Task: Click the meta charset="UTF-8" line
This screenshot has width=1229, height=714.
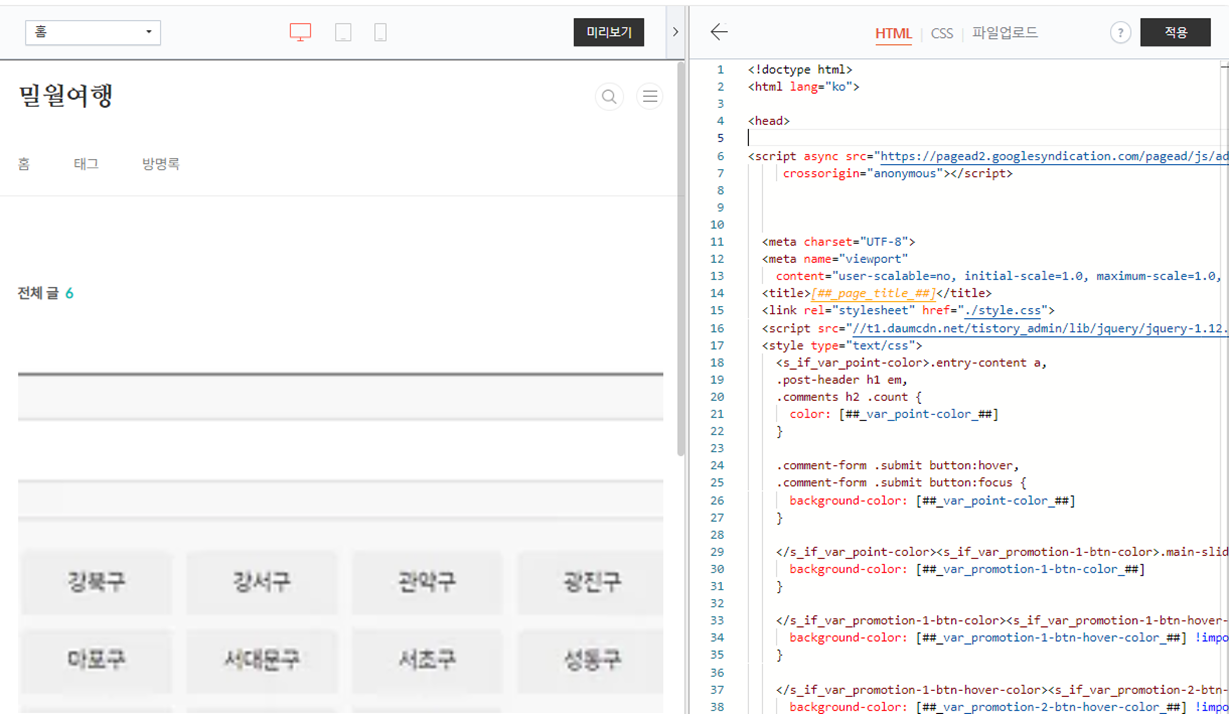Action: pos(839,242)
